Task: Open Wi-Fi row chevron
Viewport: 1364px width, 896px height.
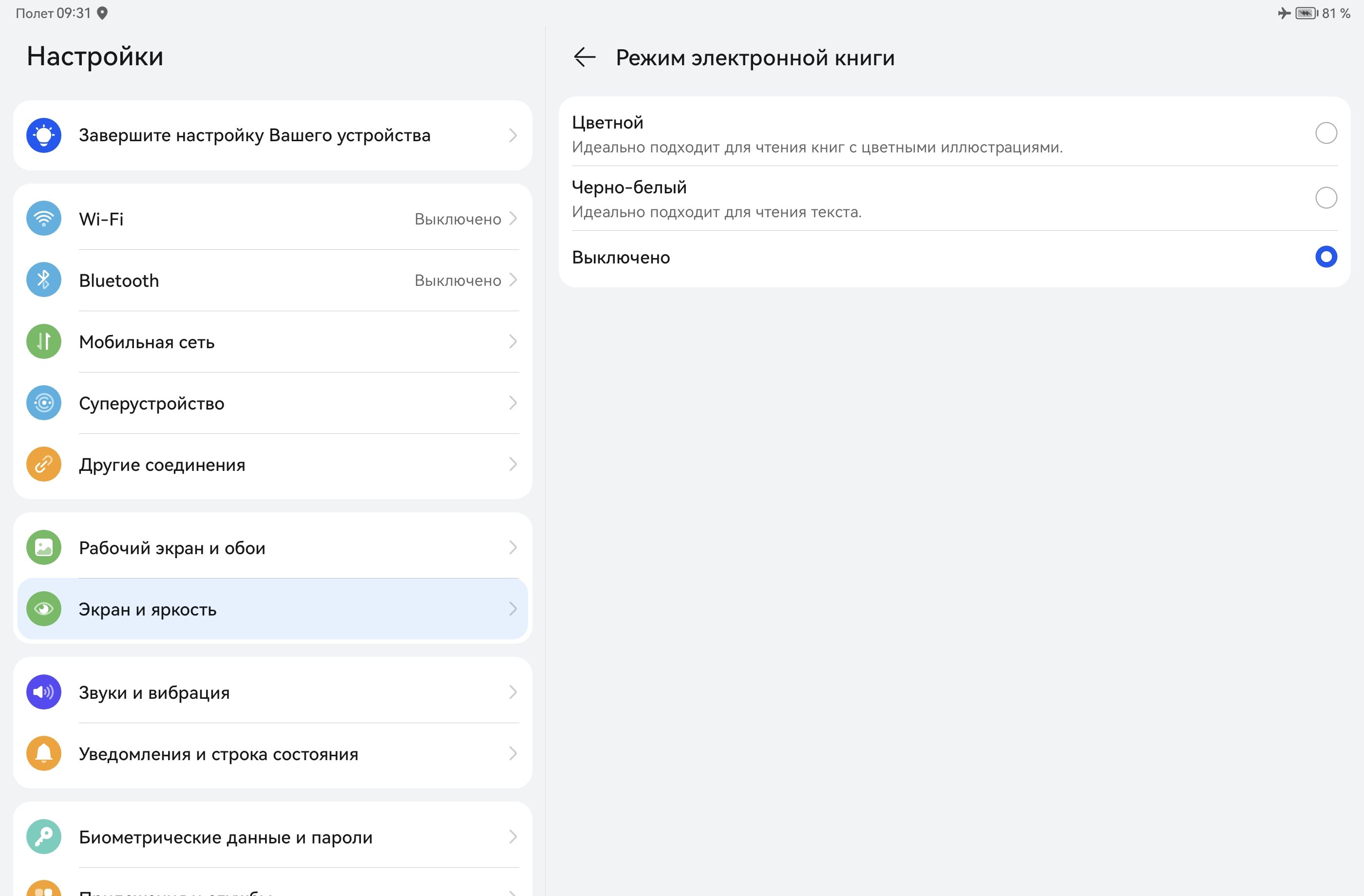Action: pos(513,219)
